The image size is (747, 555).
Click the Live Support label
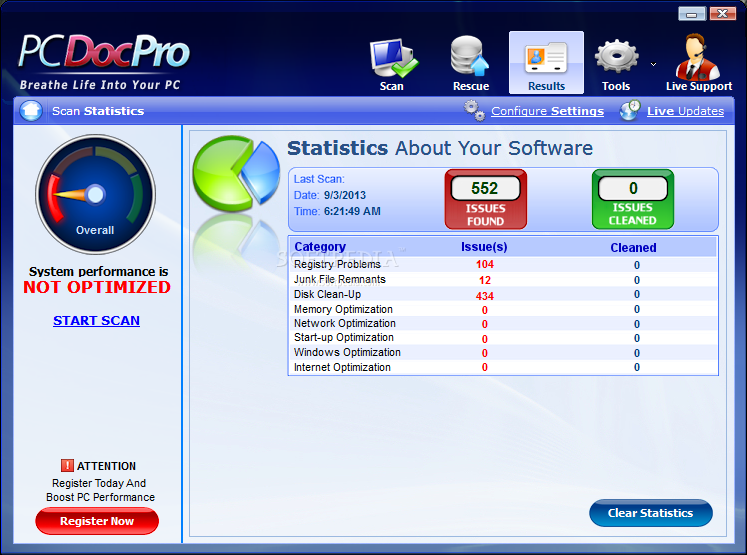pos(699,86)
